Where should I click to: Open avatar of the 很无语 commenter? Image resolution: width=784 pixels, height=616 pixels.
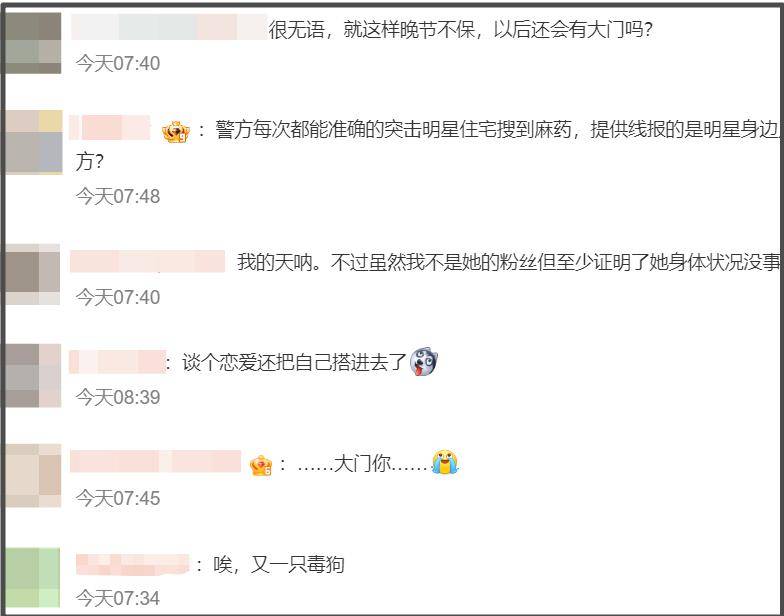point(33,43)
